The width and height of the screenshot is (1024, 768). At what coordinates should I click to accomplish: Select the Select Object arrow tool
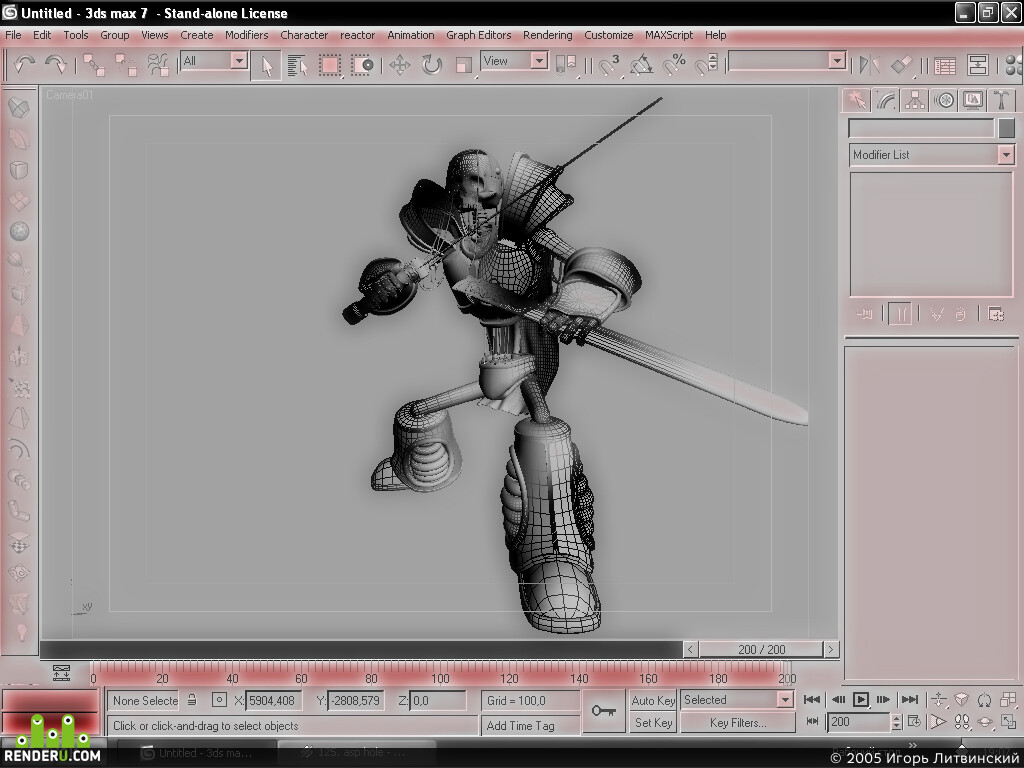[x=266, y=65]
